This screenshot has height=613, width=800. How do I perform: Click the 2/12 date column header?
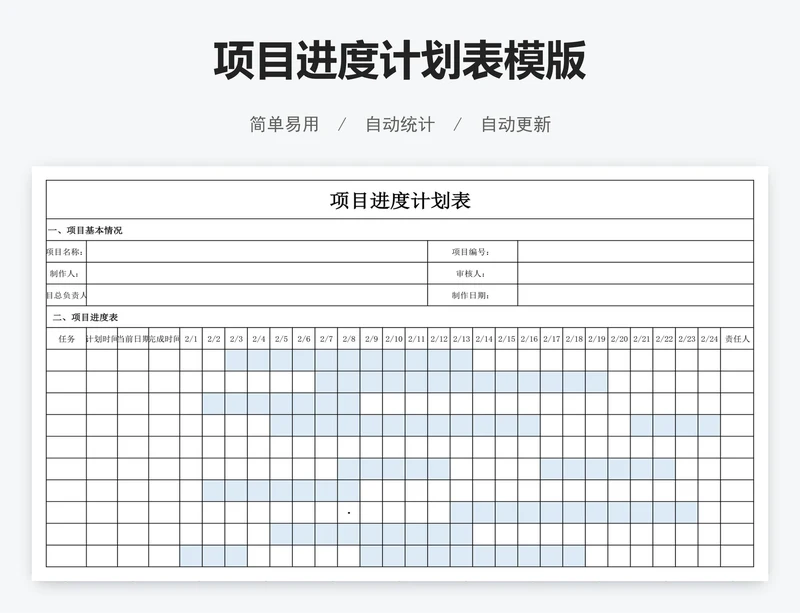point(439,339)
